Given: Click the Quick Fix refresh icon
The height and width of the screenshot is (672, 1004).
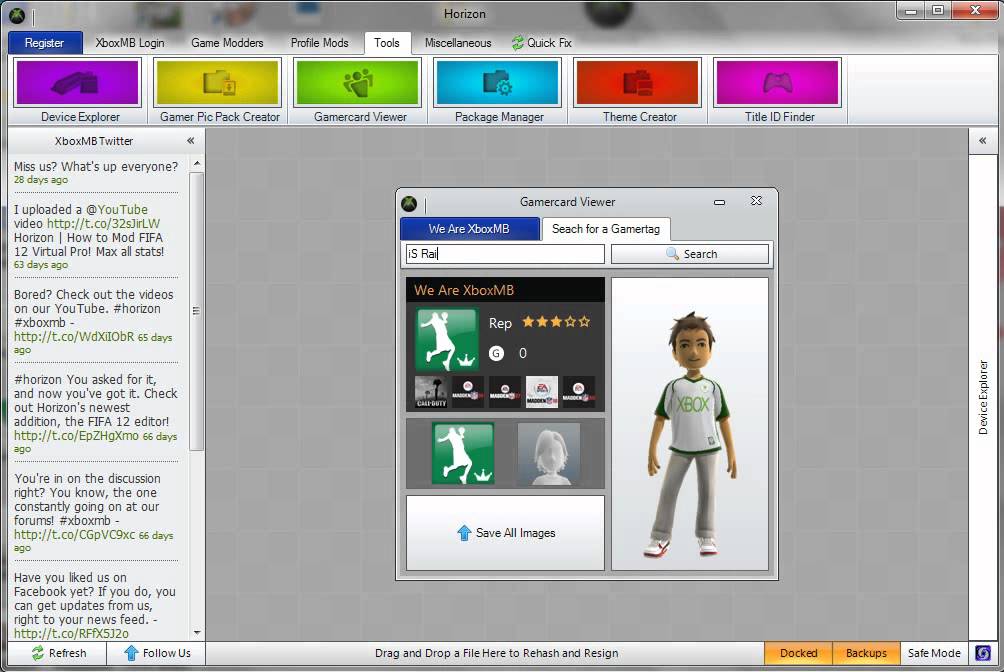Looking at the screenshot, I should click(517, 43).
